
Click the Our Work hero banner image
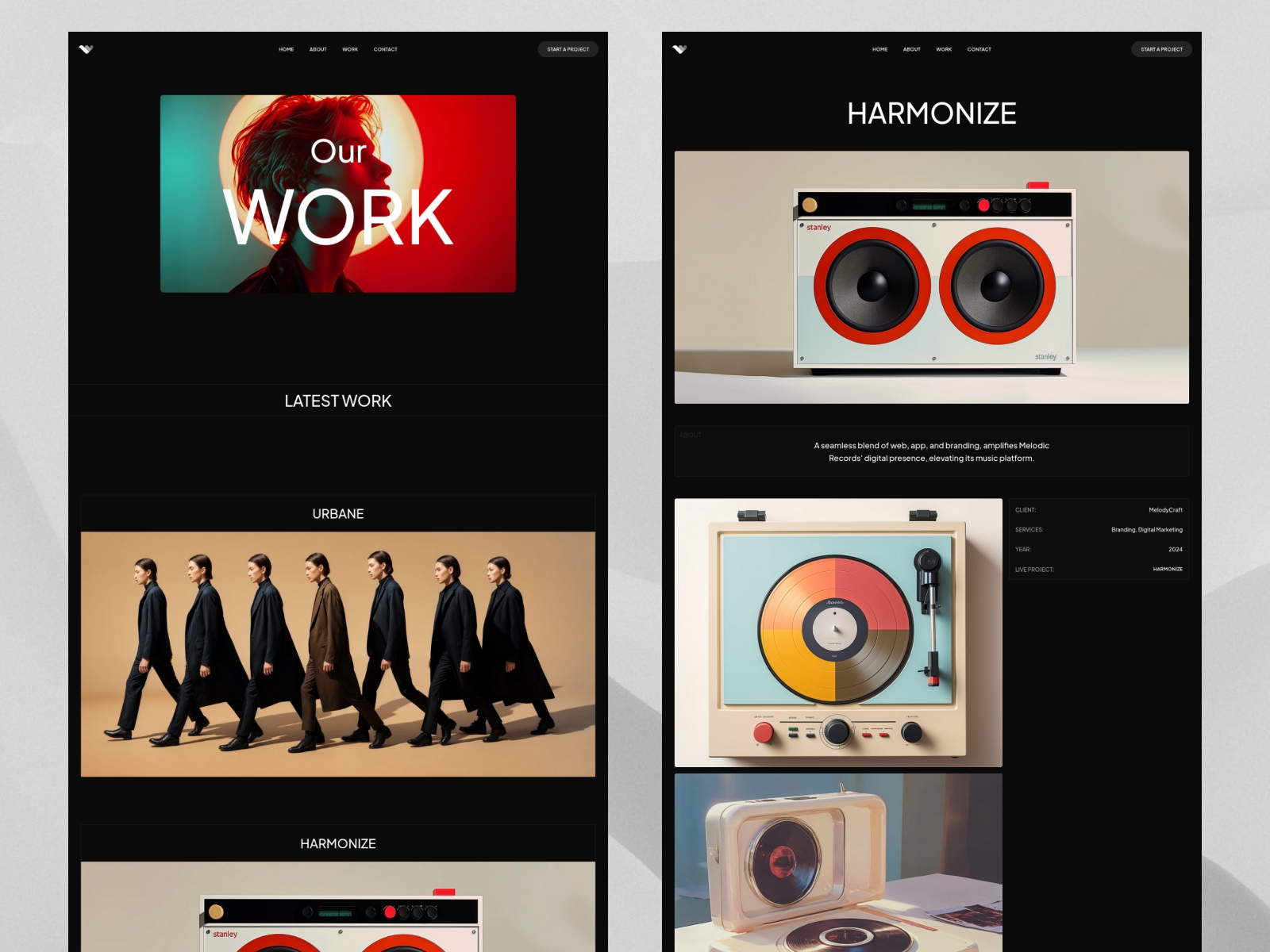click(x=338, y=194)
